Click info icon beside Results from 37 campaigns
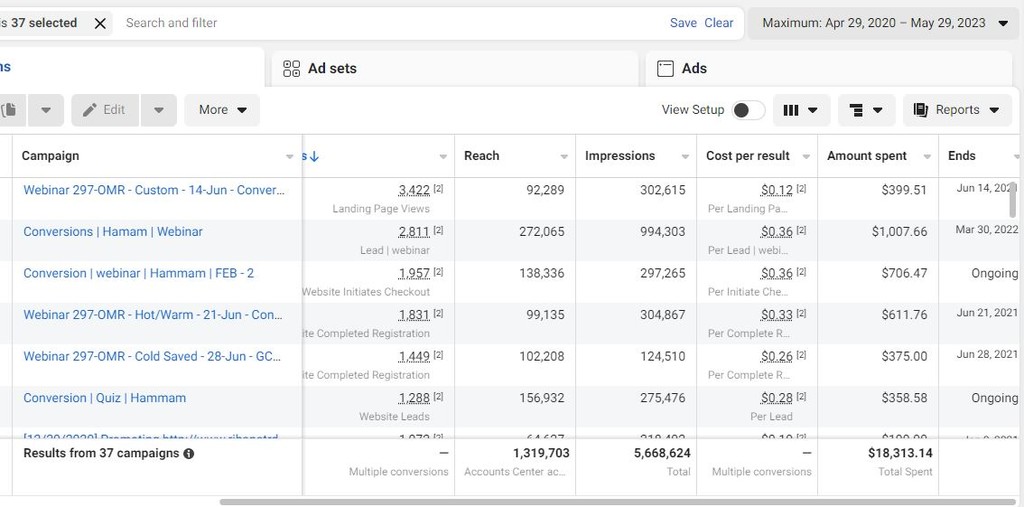Image resolution: width=1024 pixels, height=507 pixels. [x=189, y=454]
